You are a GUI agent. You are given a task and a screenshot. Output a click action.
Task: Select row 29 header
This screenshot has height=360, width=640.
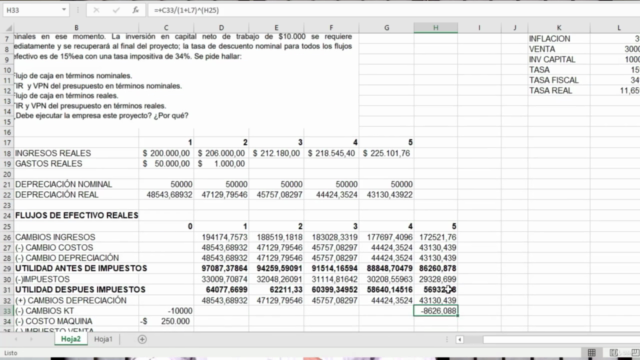coord(7,269)
